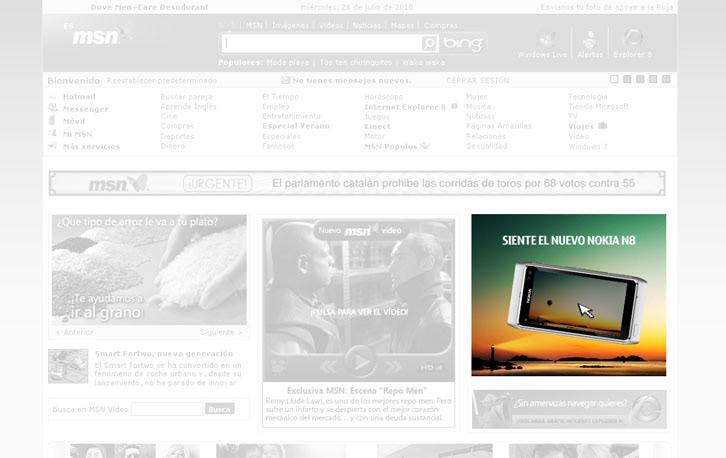Open the Mapas search tab
This screenshot has height=458, width=726.
pyautogui.click(x=402, y=25)
